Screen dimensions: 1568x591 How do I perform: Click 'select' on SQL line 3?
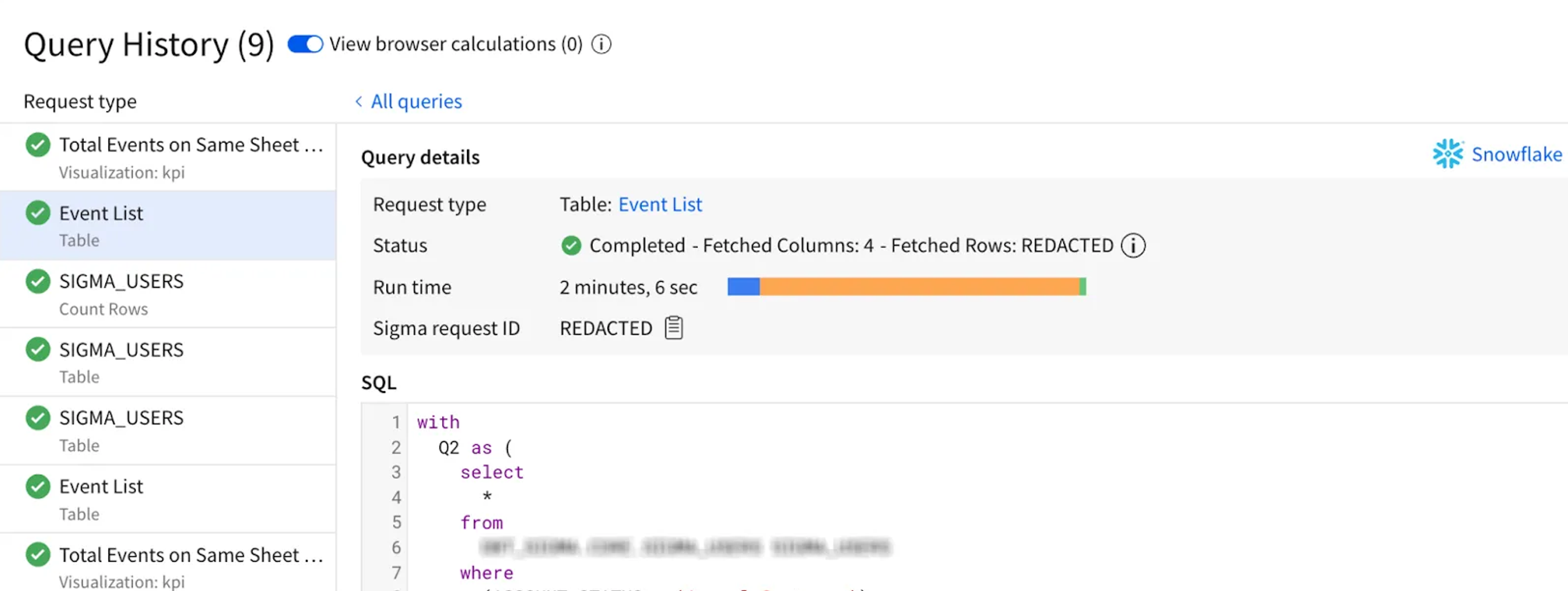[x=492, y=473]
